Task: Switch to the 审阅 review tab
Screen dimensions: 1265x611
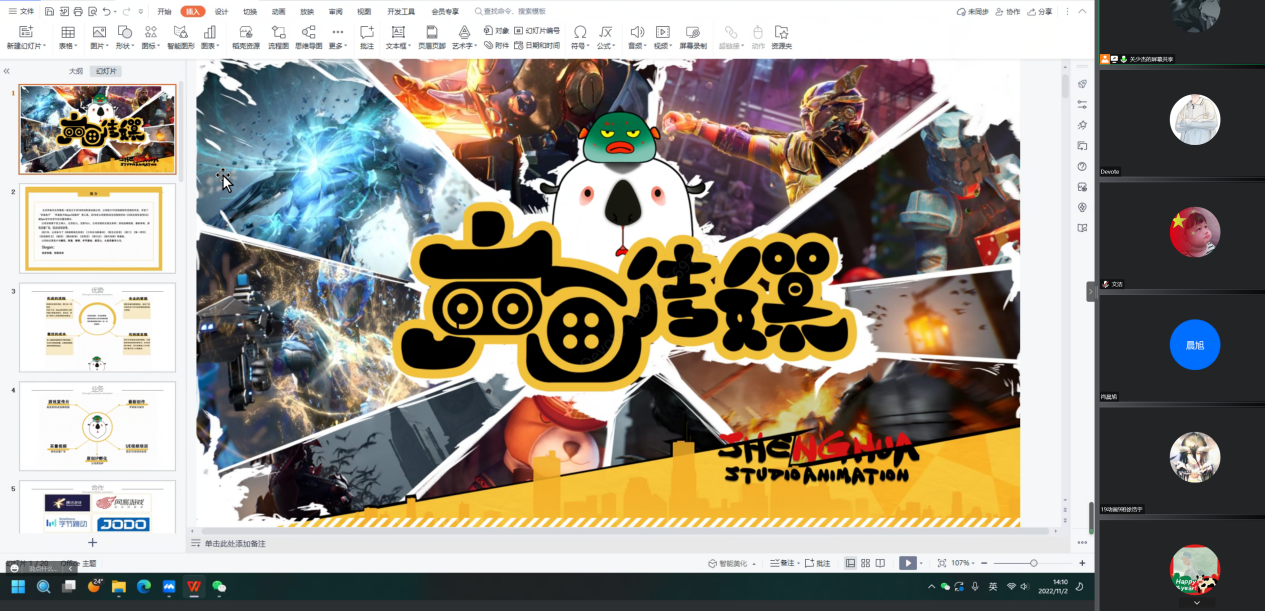Action: pos(335,11)
